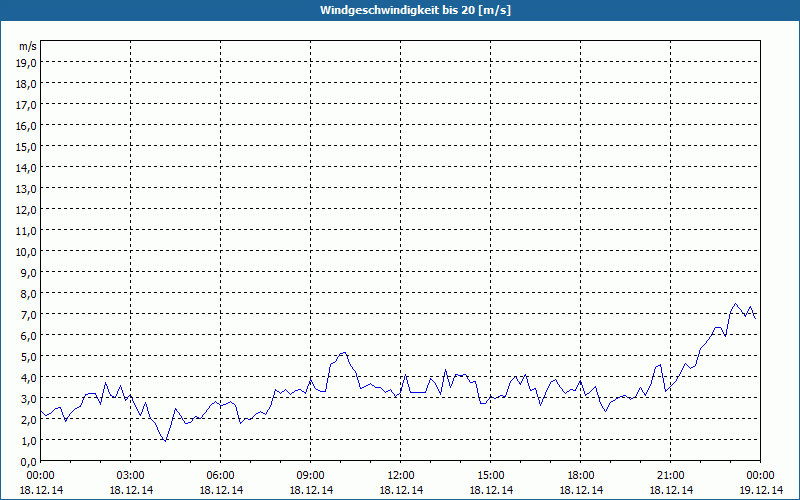Click the 15:00 time axis label
Viewport: 800px width, 500px height.
click(x=491, y=476)
